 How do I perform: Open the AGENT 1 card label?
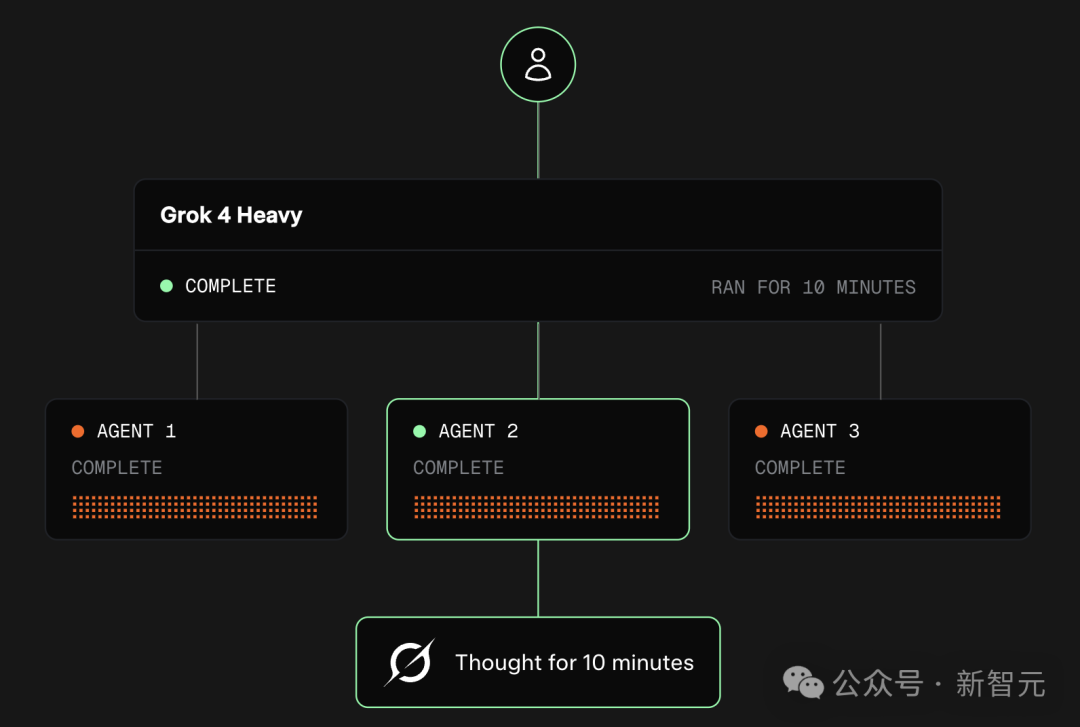point(136,431)
